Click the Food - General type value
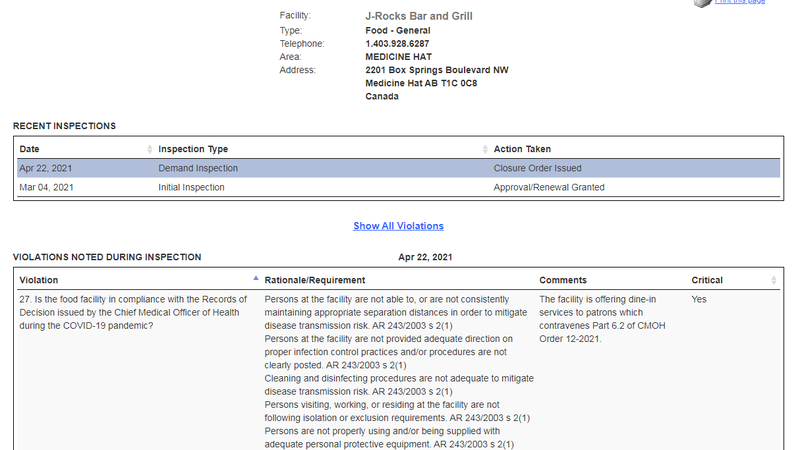The height and width of the screenshot is (450, 800). (x=397, y=31)
